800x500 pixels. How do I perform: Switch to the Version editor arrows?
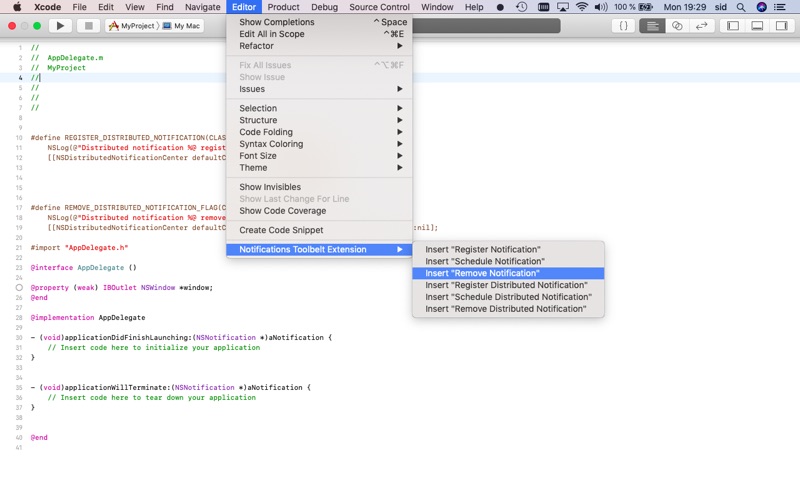[702, 26]
